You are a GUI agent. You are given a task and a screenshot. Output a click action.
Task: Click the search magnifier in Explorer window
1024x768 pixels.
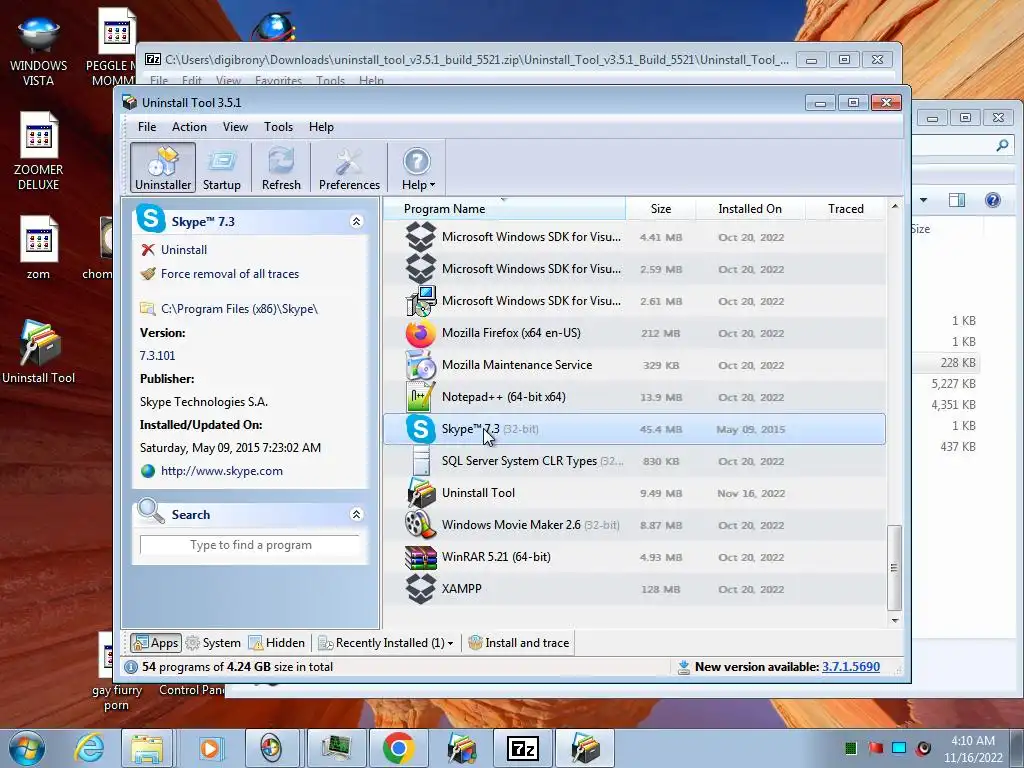click(1002, 146)
